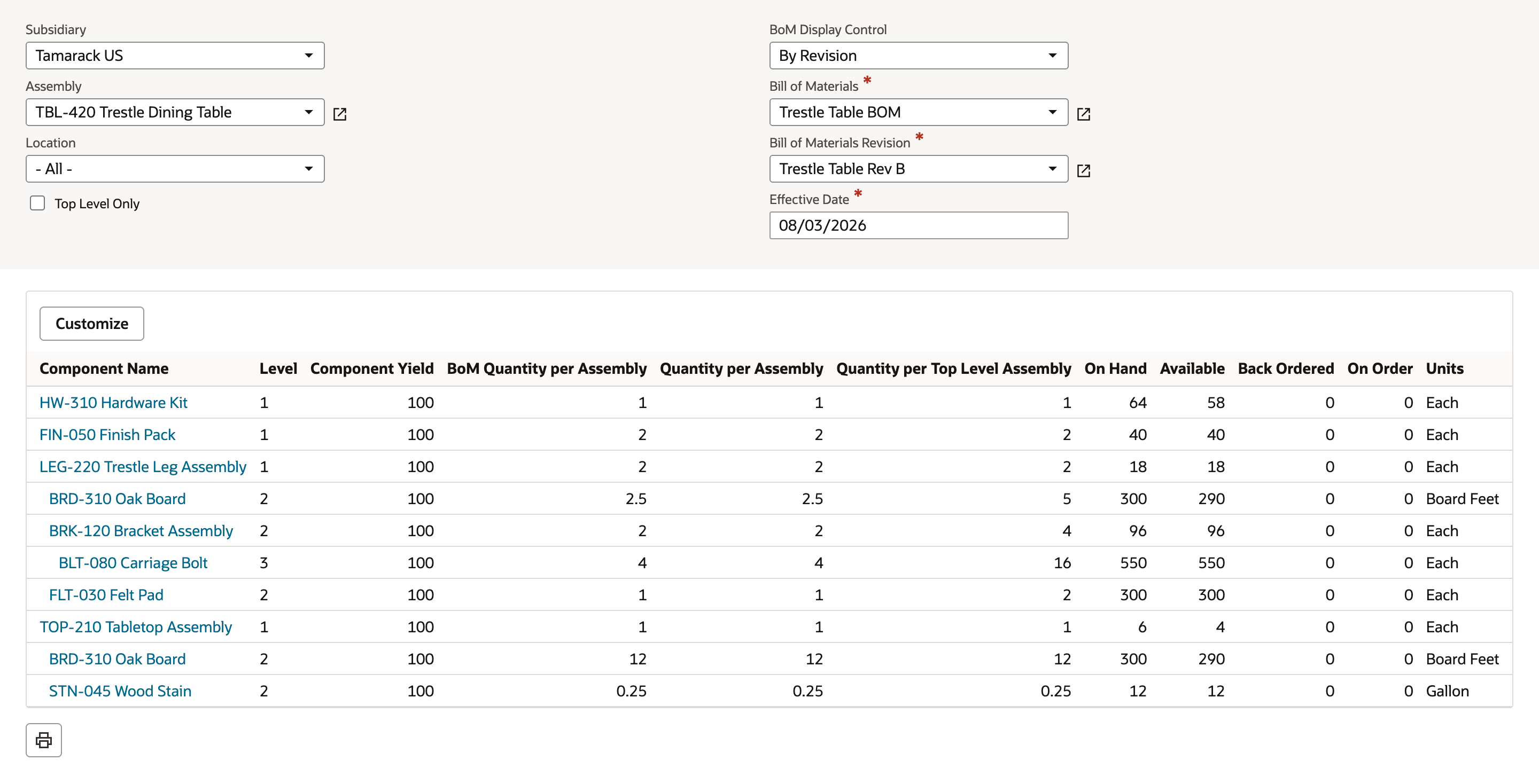
Task: Open the HW-310 Hardware Kit link
Action: point(113,403)
